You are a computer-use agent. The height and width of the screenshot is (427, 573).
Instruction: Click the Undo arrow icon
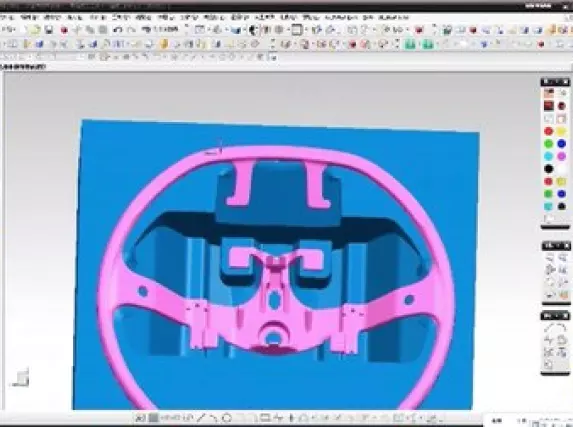pyautogui.click(x=118, y=30)
